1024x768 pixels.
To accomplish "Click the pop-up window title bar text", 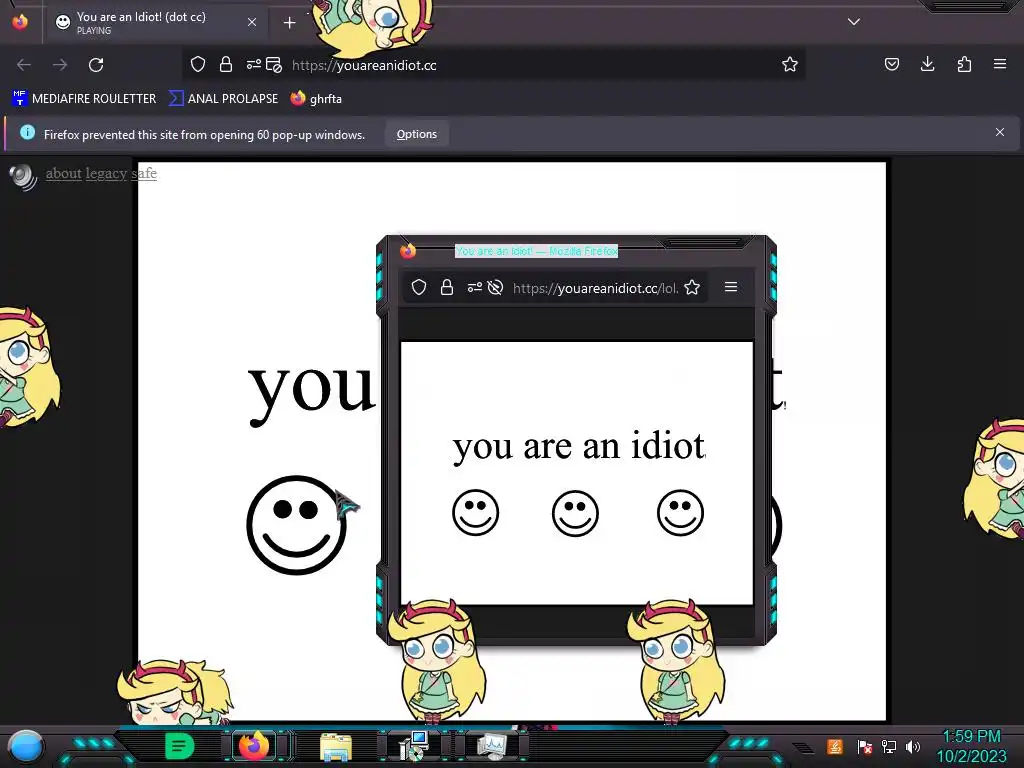I will pos(536,251).
